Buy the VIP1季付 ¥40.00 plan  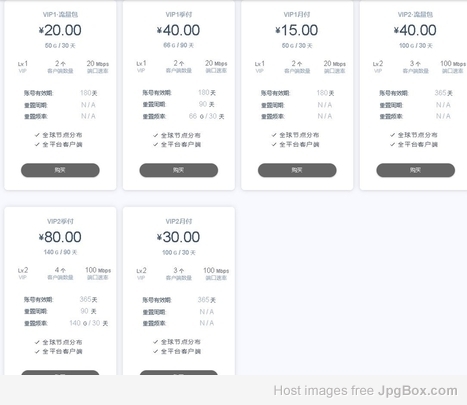pyautogui.click(x=179, y=170)
